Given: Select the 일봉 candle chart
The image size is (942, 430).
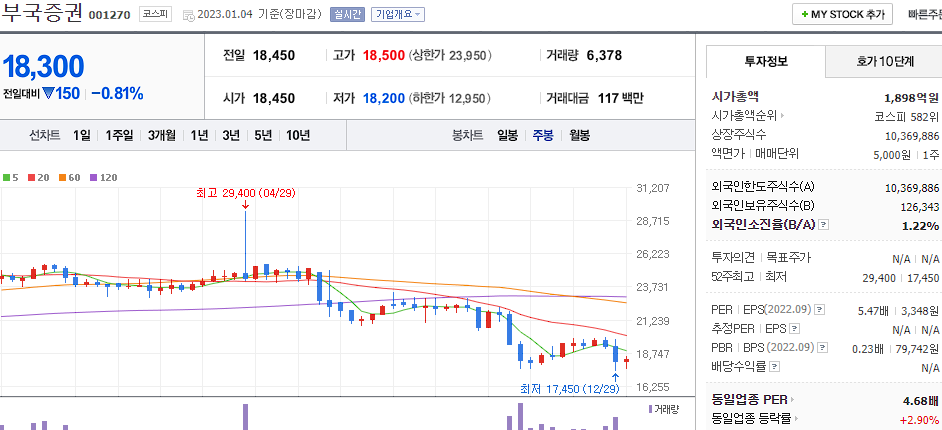Looking at the screenshot, I should point(507,136).
